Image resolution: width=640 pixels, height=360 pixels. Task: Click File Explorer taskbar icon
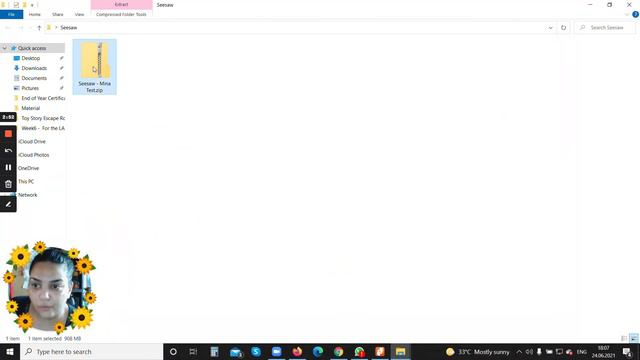(x=400, y=351)
